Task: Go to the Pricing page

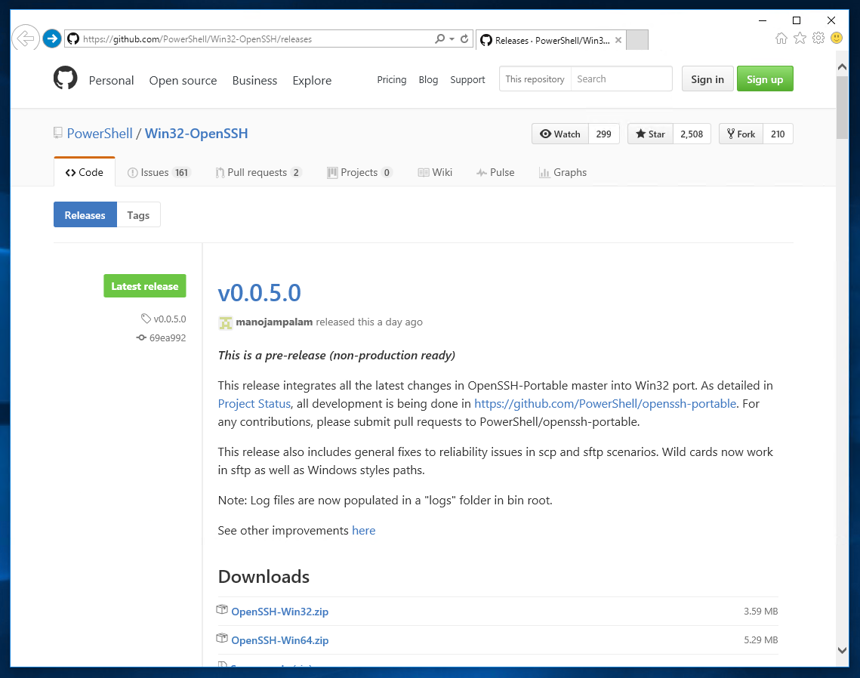Action: (392, 80)
